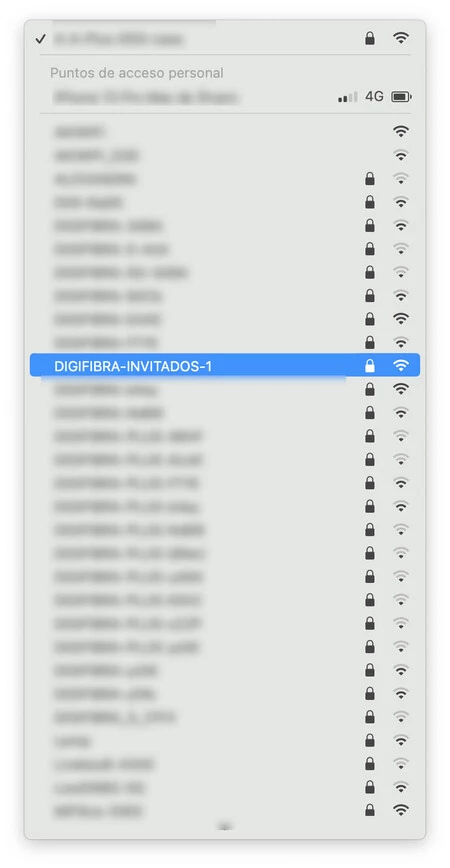Select the first open network without a lock

225,132
